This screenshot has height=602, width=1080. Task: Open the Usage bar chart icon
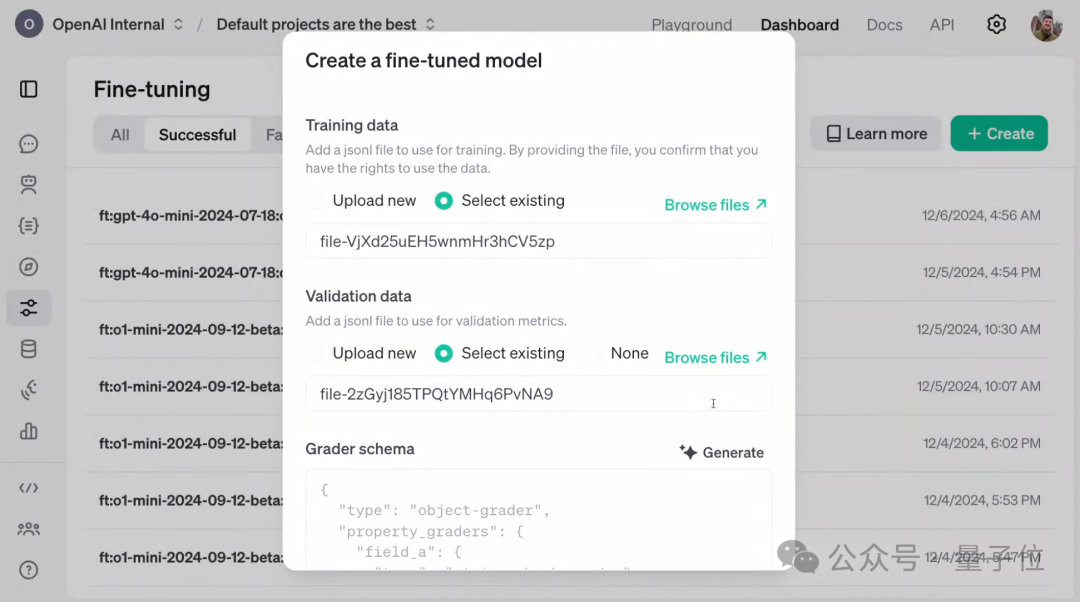[x=29, y=431]
